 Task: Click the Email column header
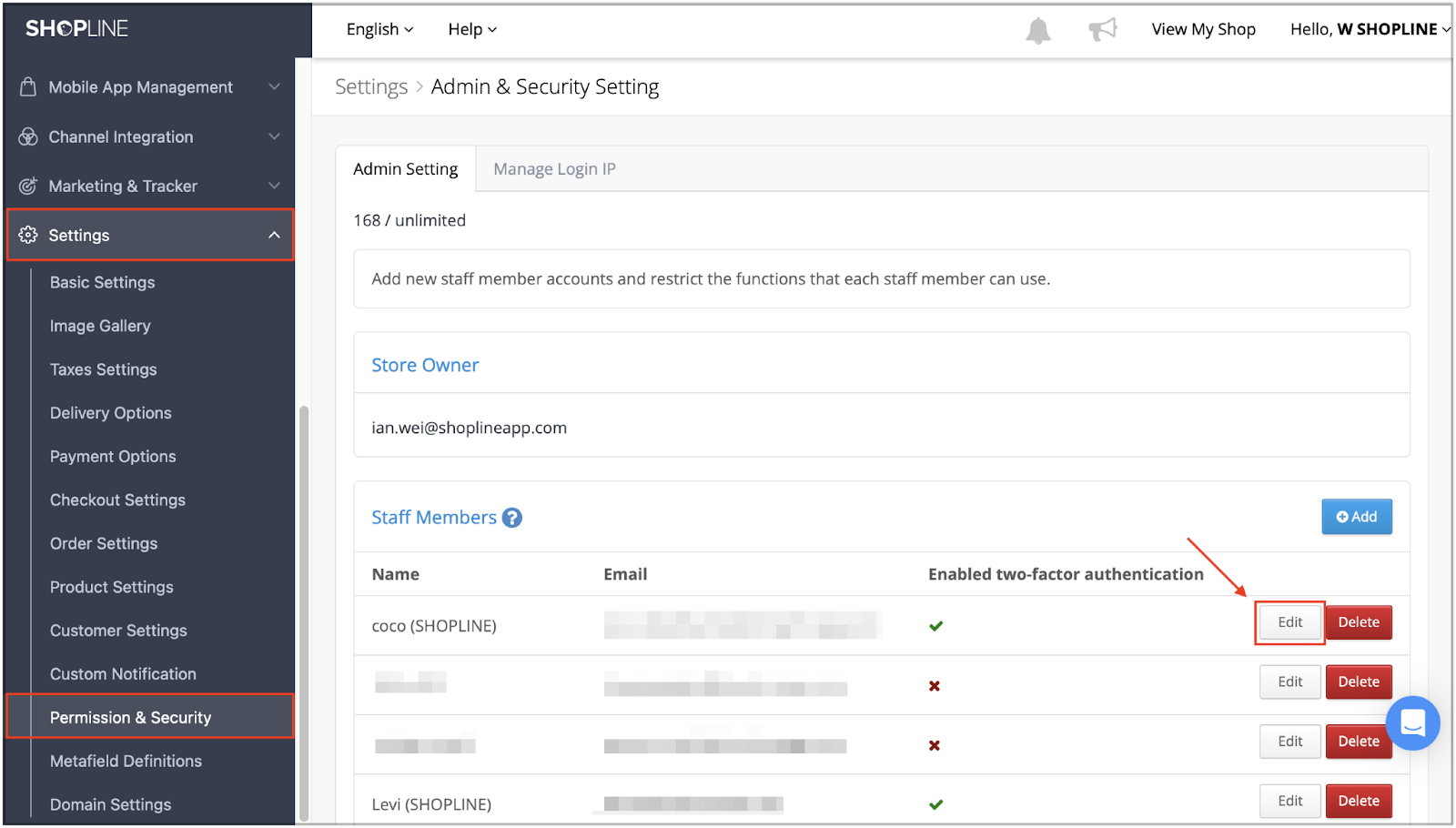pyautogui.click(x=625, y=574)
